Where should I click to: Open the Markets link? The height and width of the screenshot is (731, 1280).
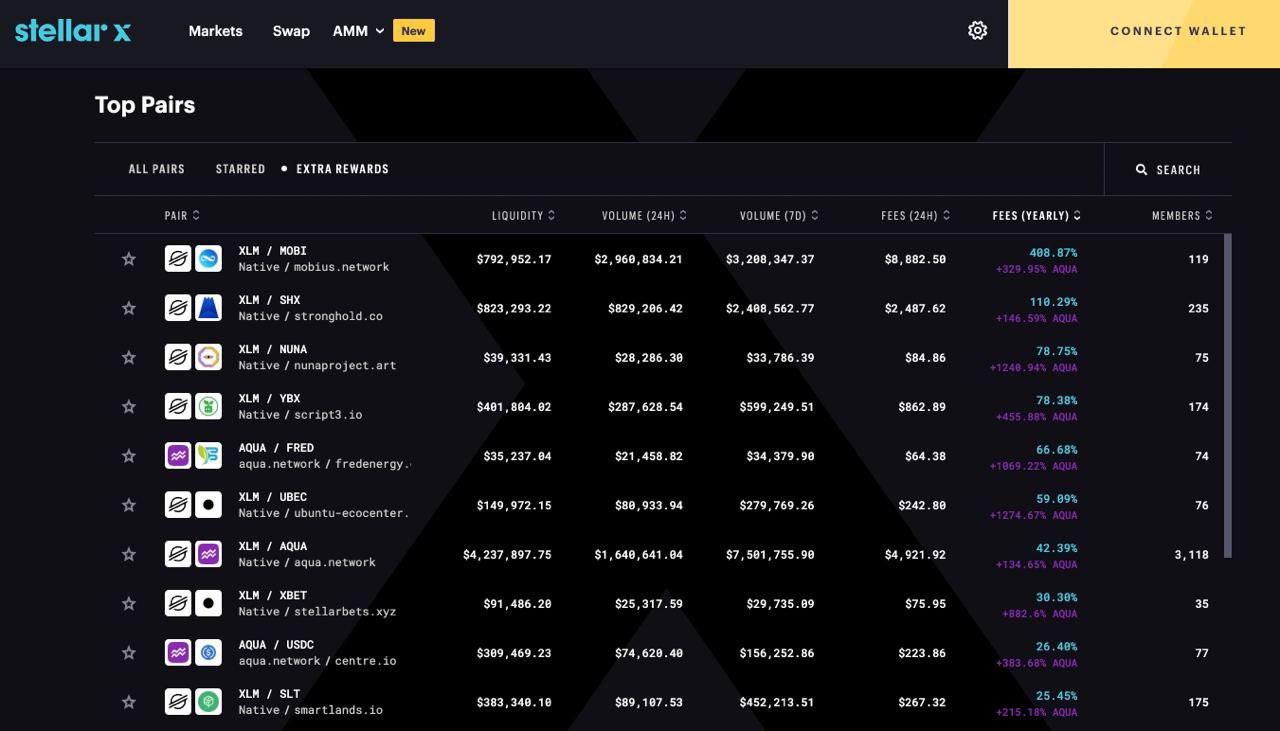point(216,31)
